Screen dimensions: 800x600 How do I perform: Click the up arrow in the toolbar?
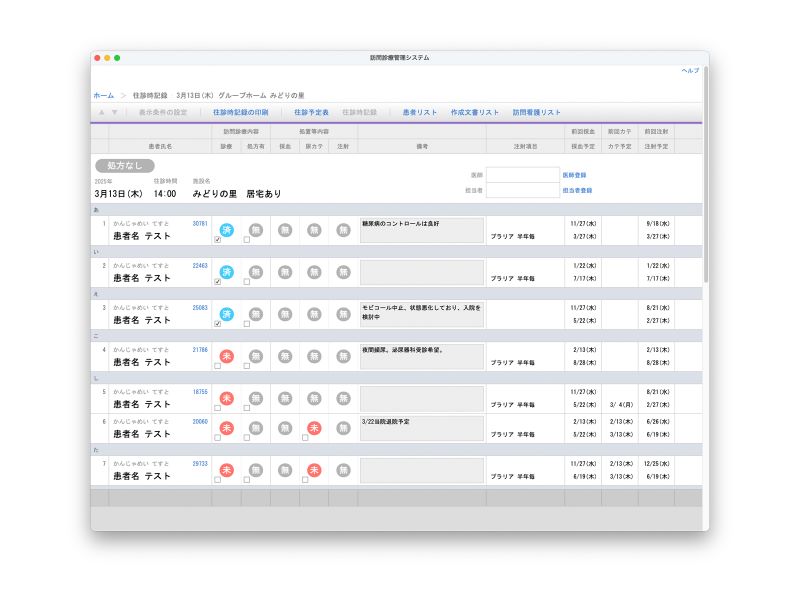click(102, 112)
